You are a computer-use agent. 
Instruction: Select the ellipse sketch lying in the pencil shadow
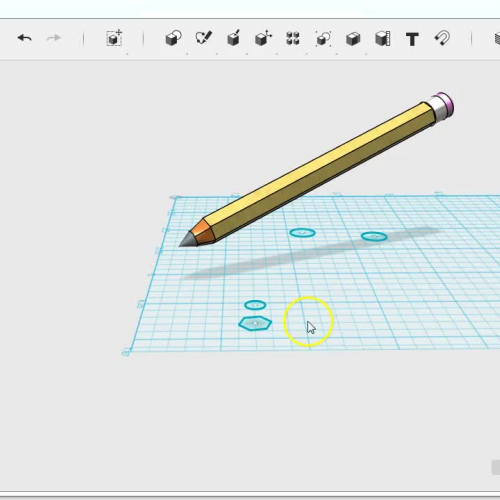point(374,237)
